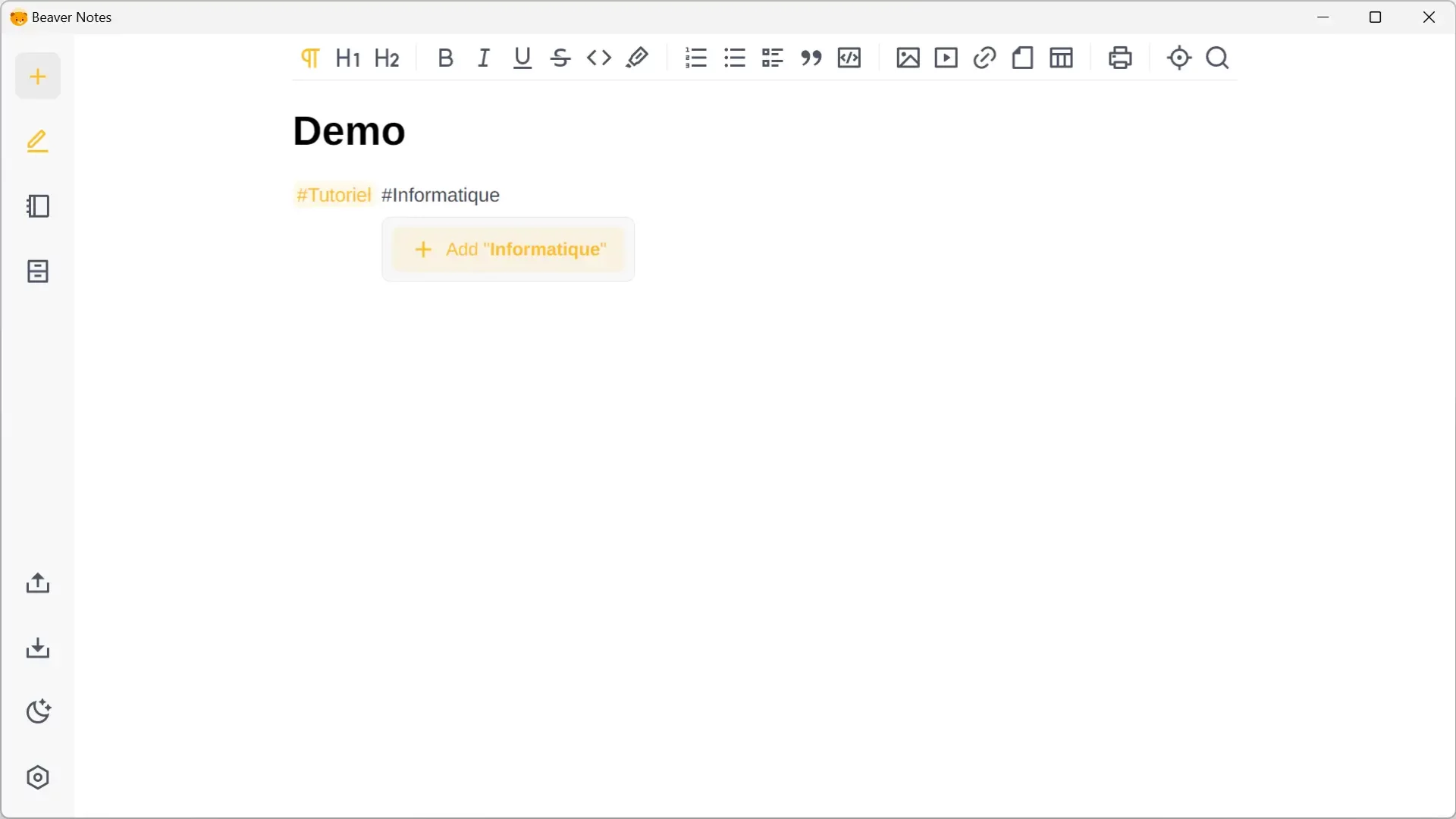
Task: Apply Heading 2 formatting
Action: (x=388, y=58)
